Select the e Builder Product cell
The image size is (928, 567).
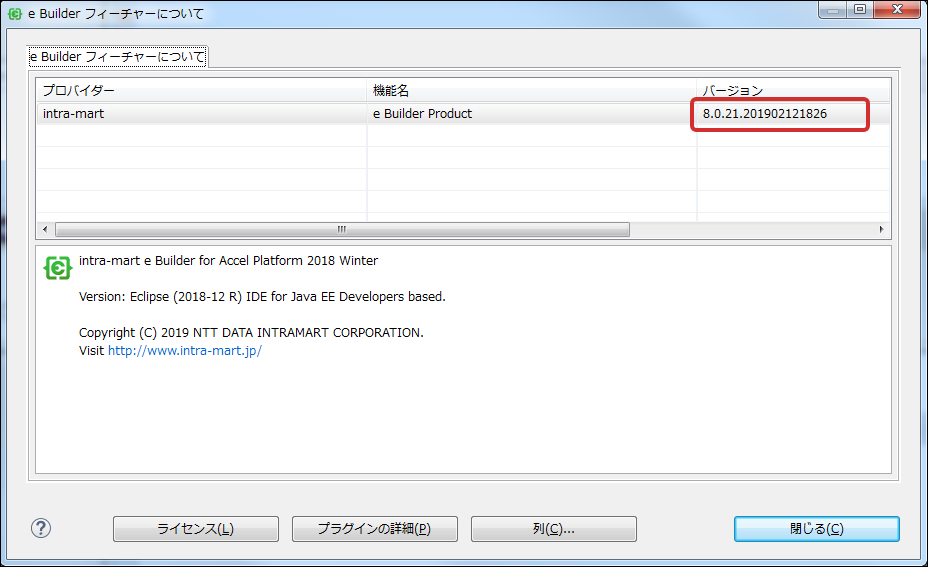point(531,114)
